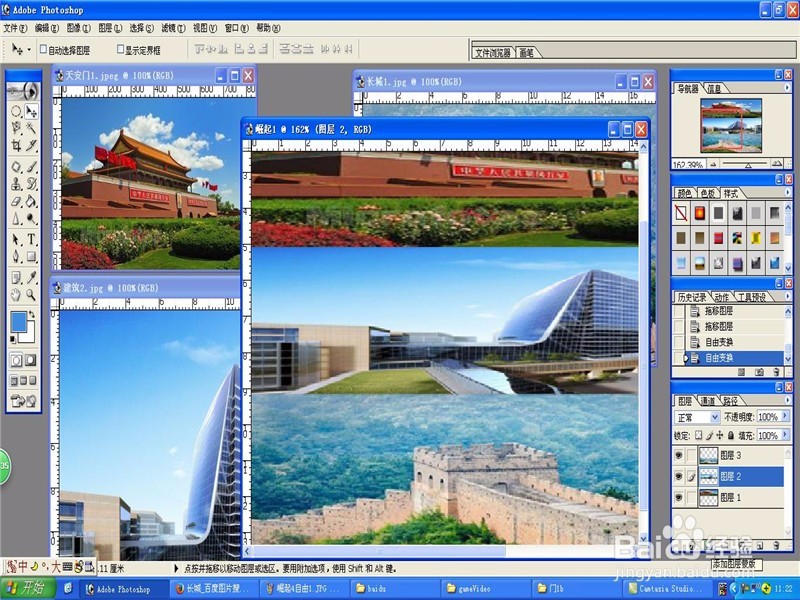Select the Magic Wand tool
Image resolution: width=800 pixels, height=600 pixels.
click(31, 128)
